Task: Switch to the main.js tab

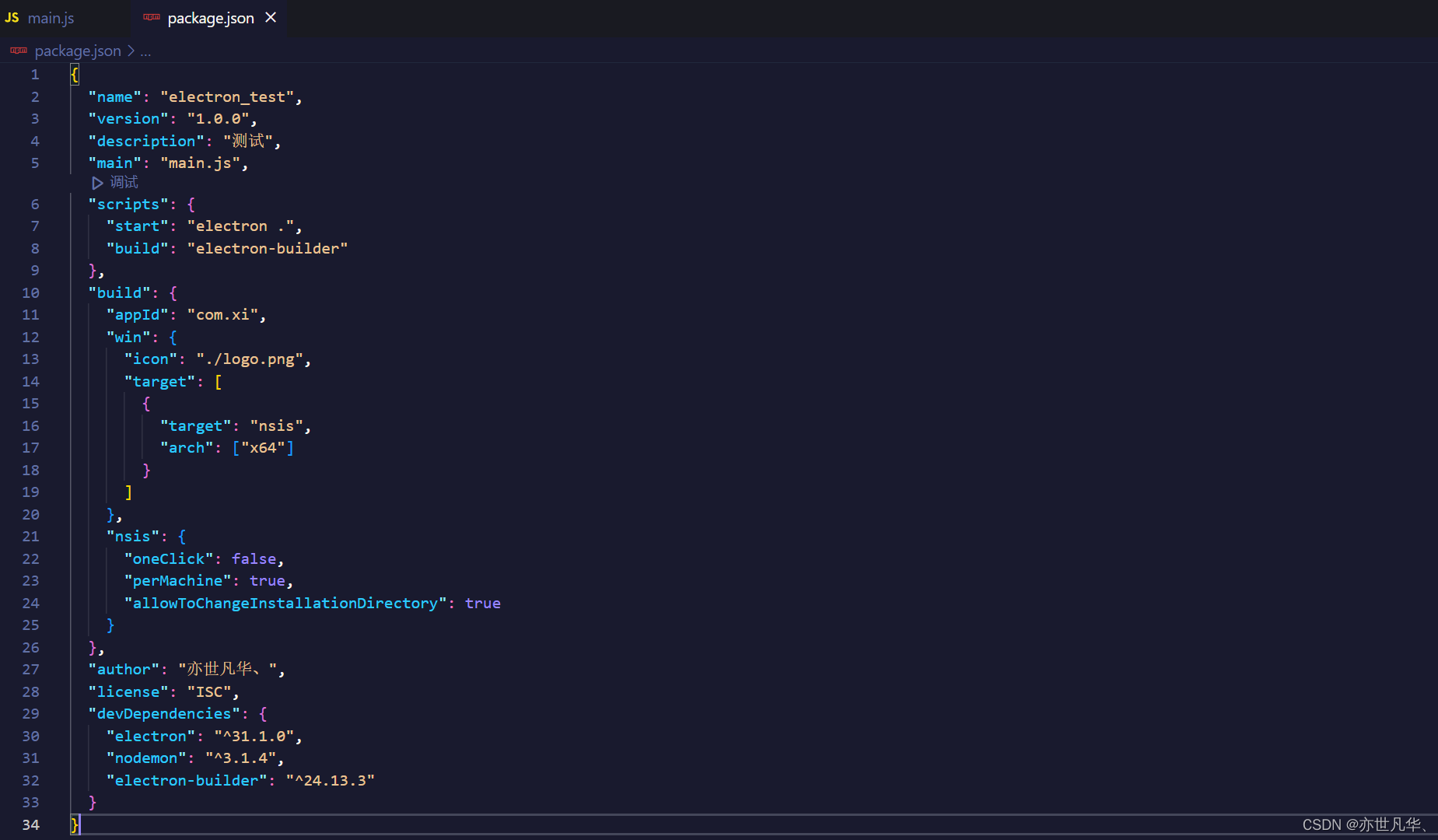Action: pos(51,18)
